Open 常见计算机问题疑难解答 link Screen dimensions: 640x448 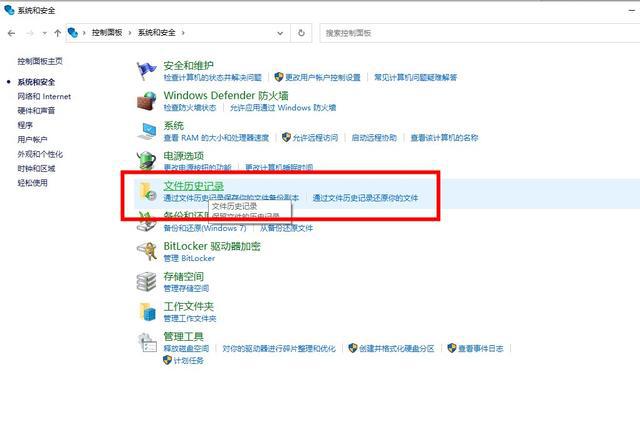point(416,77)
